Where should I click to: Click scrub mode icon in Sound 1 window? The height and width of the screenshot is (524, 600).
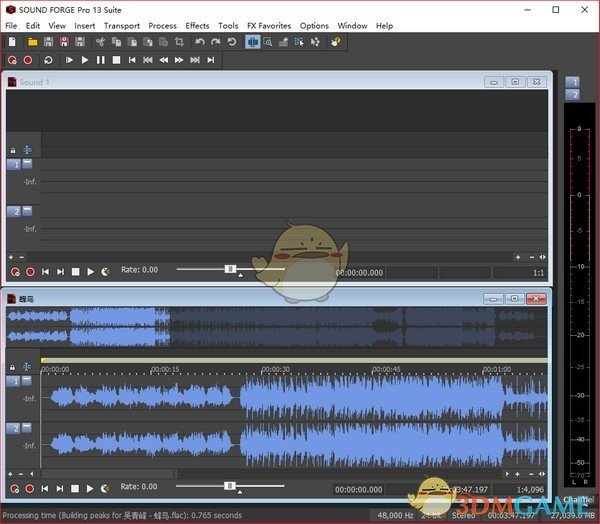pos(105,272)
